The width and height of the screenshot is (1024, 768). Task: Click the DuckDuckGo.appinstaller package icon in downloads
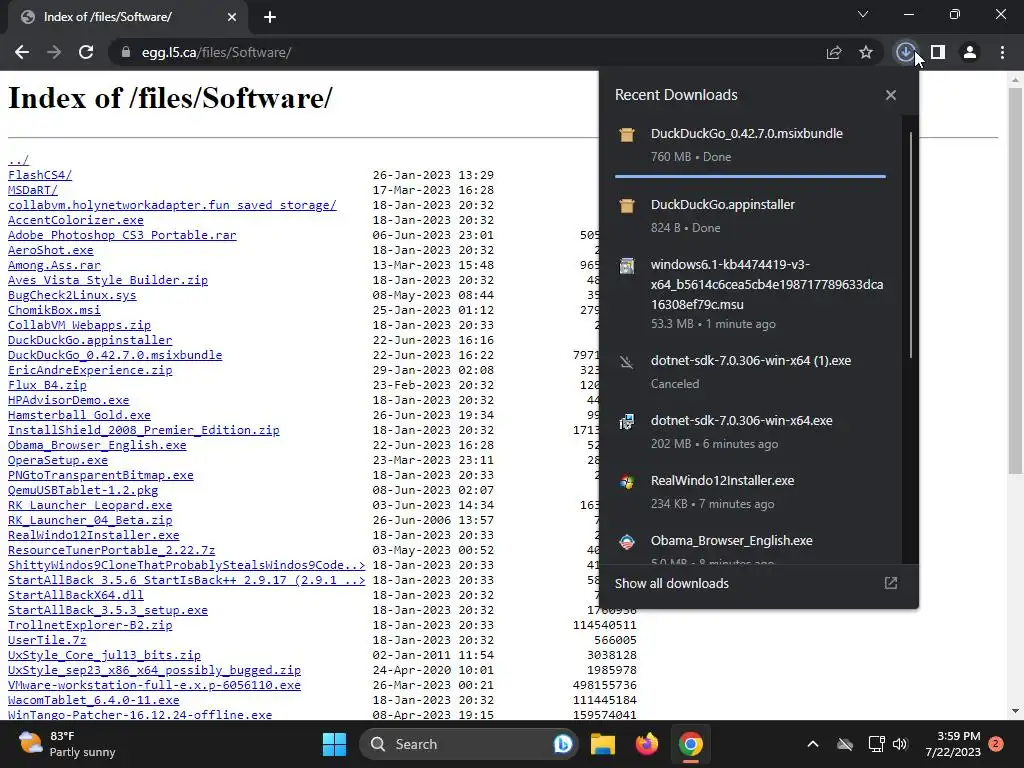627,206
